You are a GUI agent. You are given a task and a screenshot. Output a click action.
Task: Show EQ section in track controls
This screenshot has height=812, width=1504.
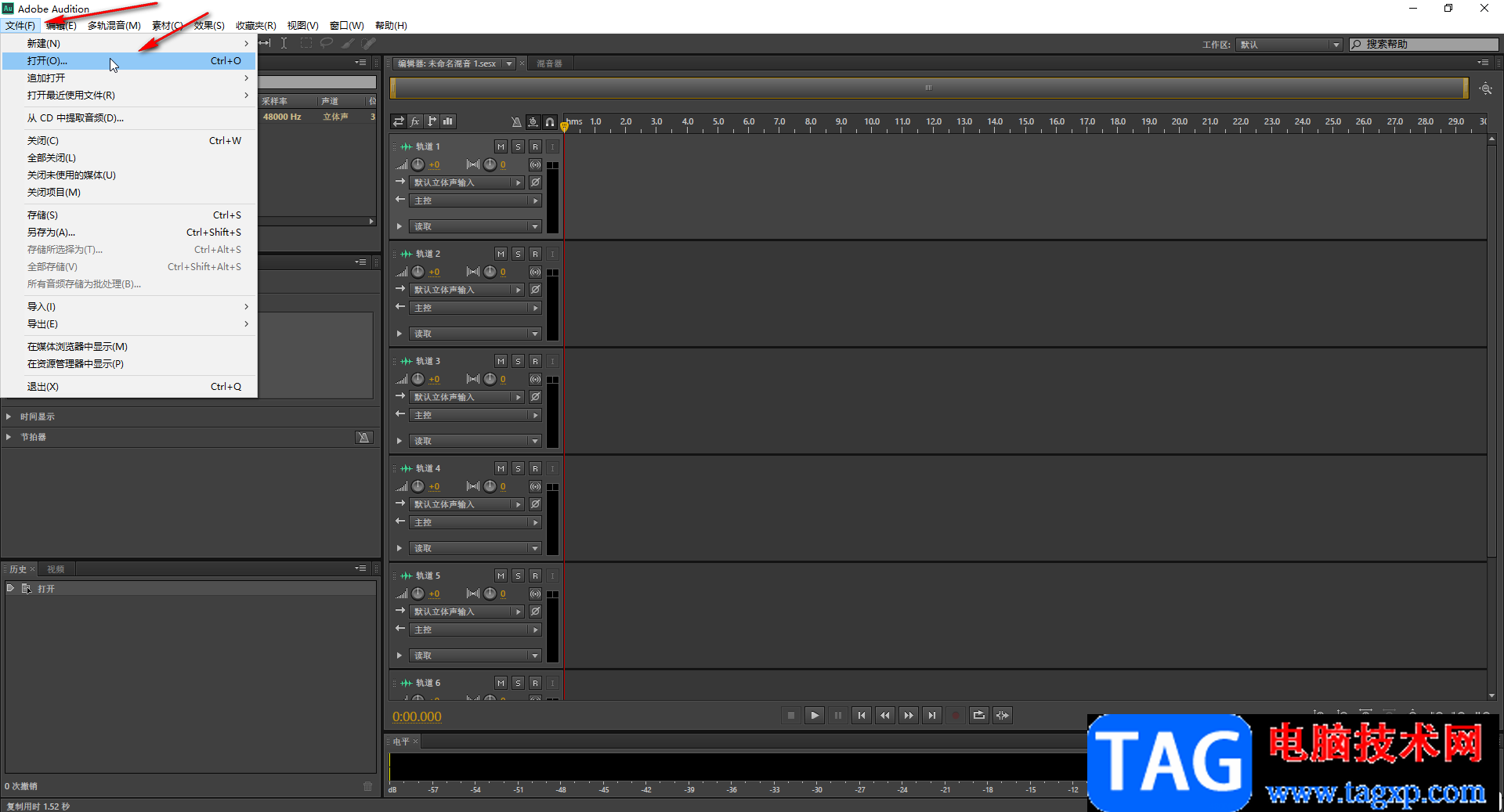click(448, 121)
